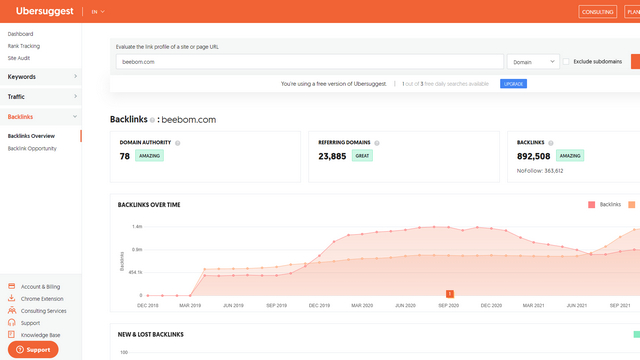
Task: Click the 454.1k y-axis label
Action: coord(136,272)
